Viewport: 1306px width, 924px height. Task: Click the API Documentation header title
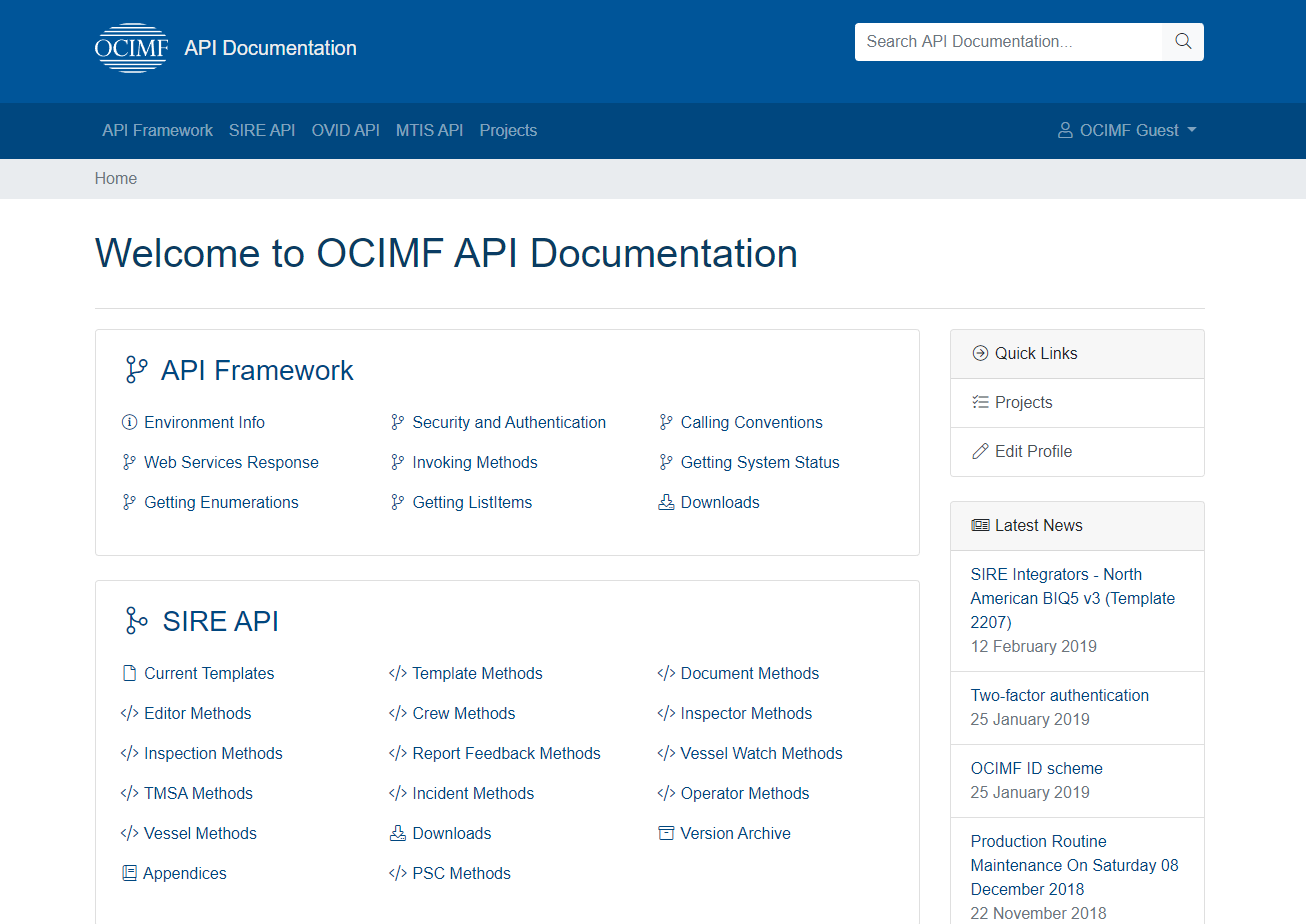[270, 48]
